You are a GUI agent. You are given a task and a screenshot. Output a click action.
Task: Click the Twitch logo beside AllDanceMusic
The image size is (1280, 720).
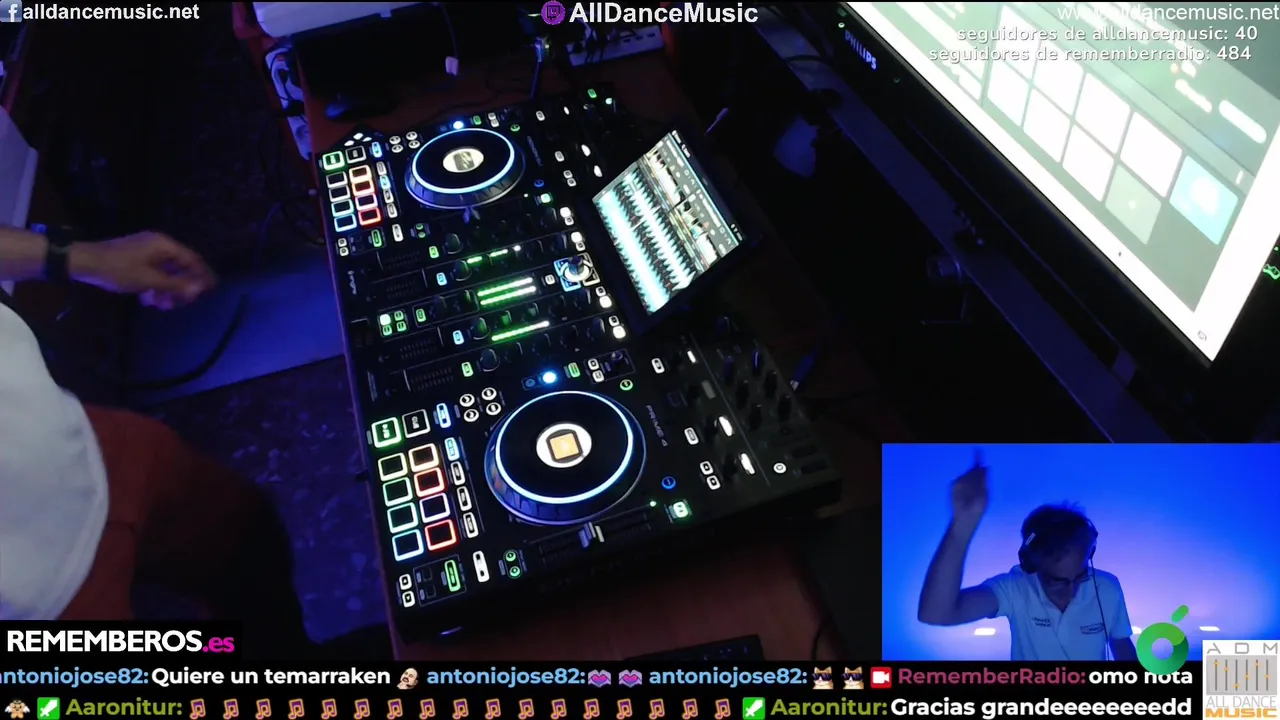pyautogui.click(x=553, y=13)
